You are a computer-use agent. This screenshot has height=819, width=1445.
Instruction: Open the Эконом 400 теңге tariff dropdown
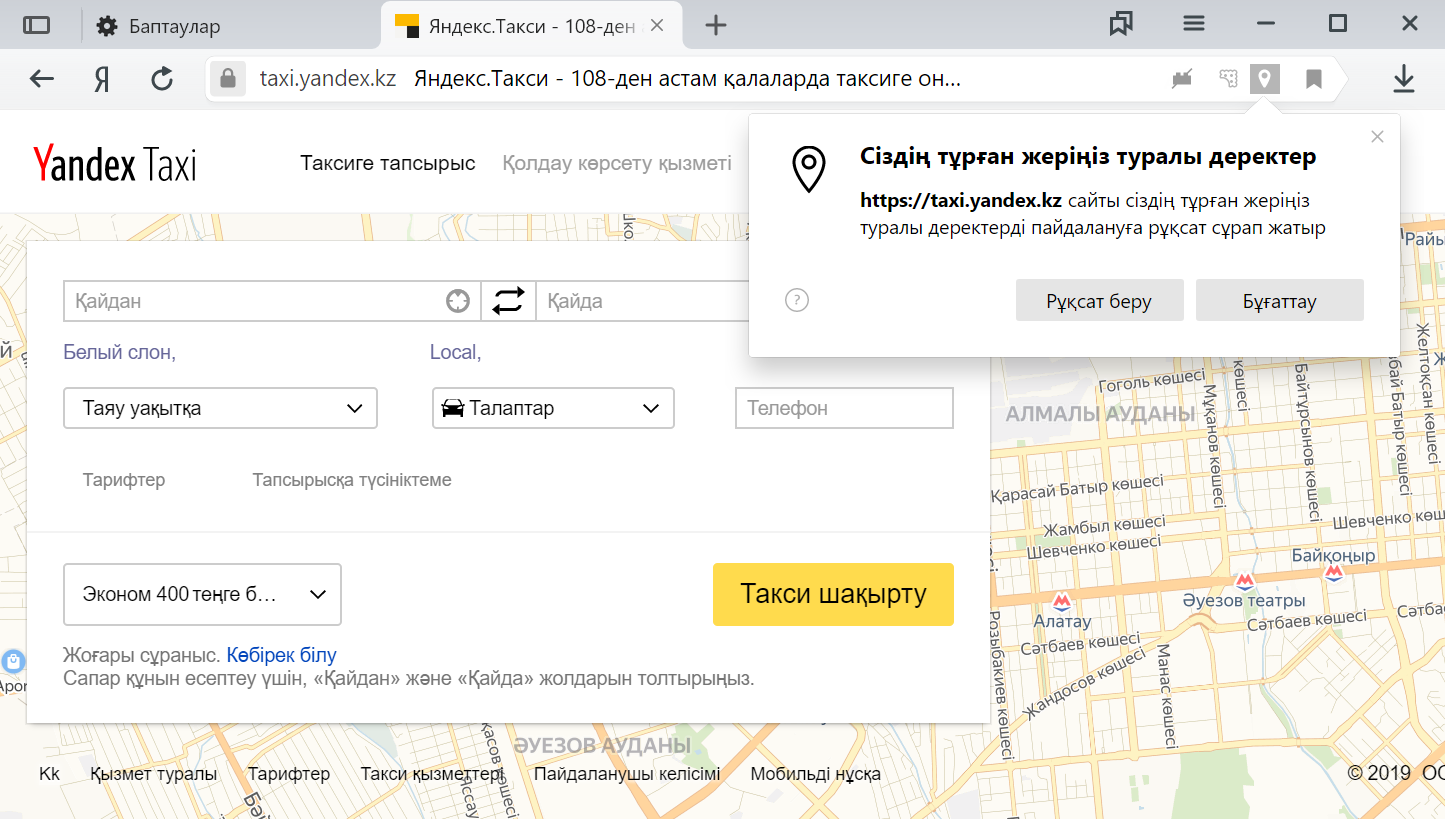[x=202, y=594]
